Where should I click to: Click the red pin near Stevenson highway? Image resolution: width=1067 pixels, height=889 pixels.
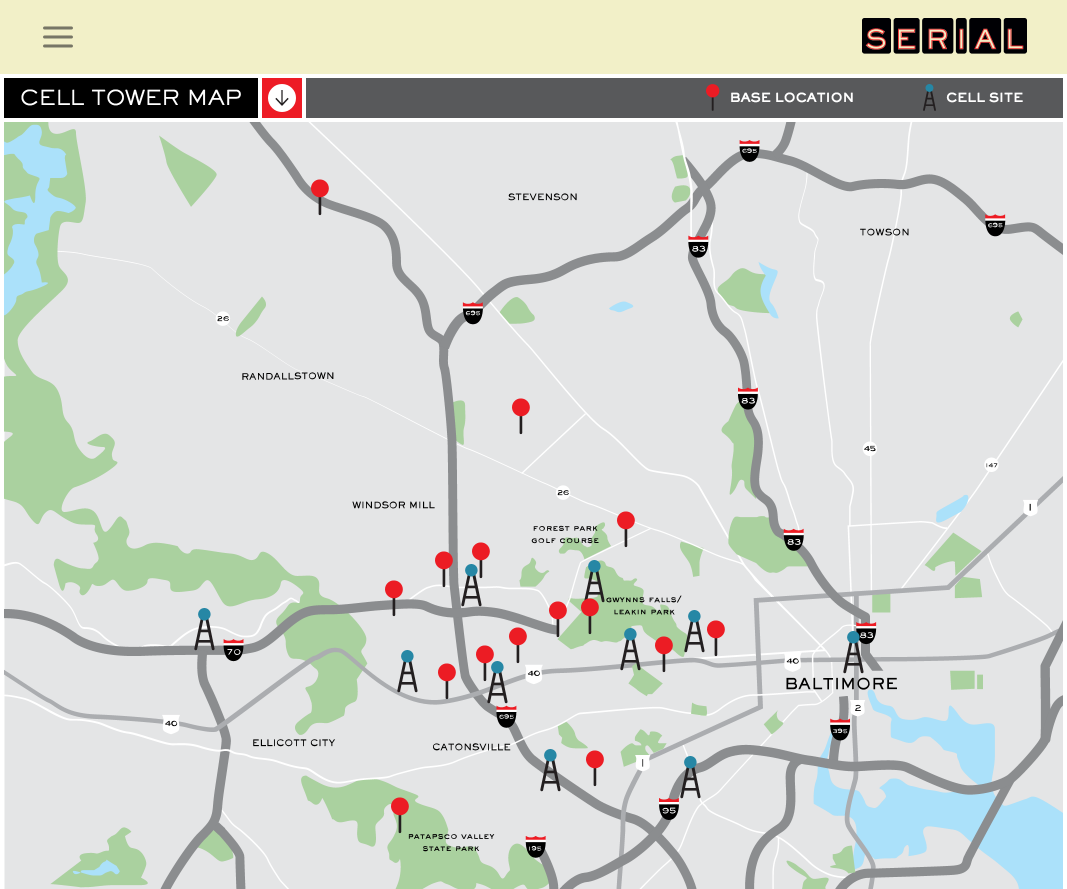(x=320, y=190)
